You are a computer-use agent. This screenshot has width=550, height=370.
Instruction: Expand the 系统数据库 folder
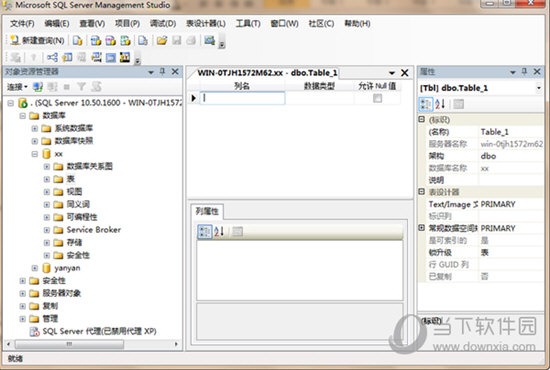(x=34, y=128)
